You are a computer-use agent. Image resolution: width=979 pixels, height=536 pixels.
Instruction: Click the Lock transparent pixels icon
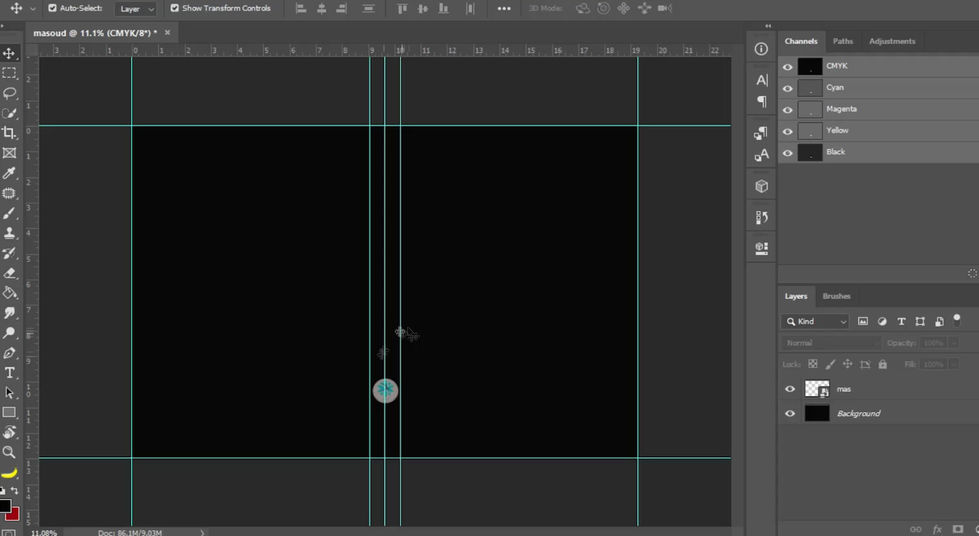(813, 364)
